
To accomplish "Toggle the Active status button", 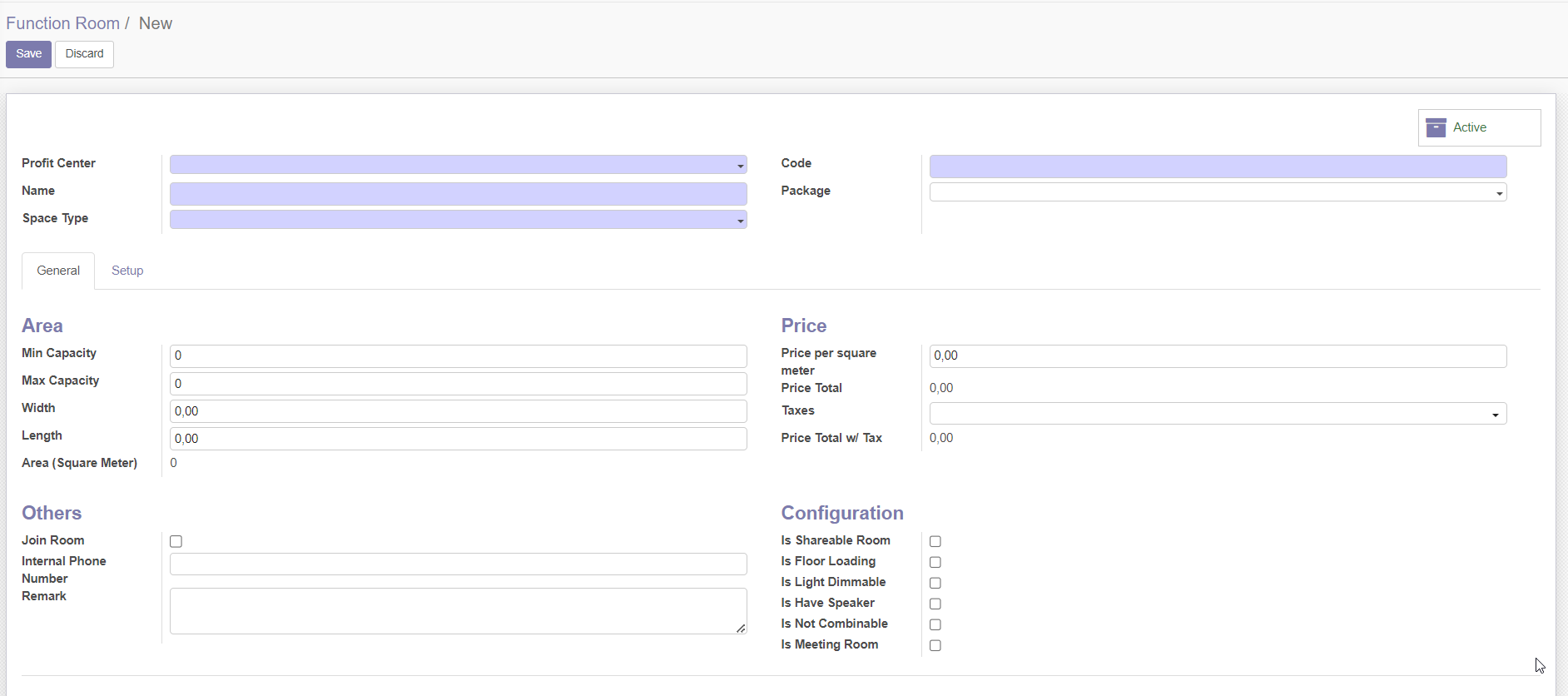I will (x=1479, y=127).
